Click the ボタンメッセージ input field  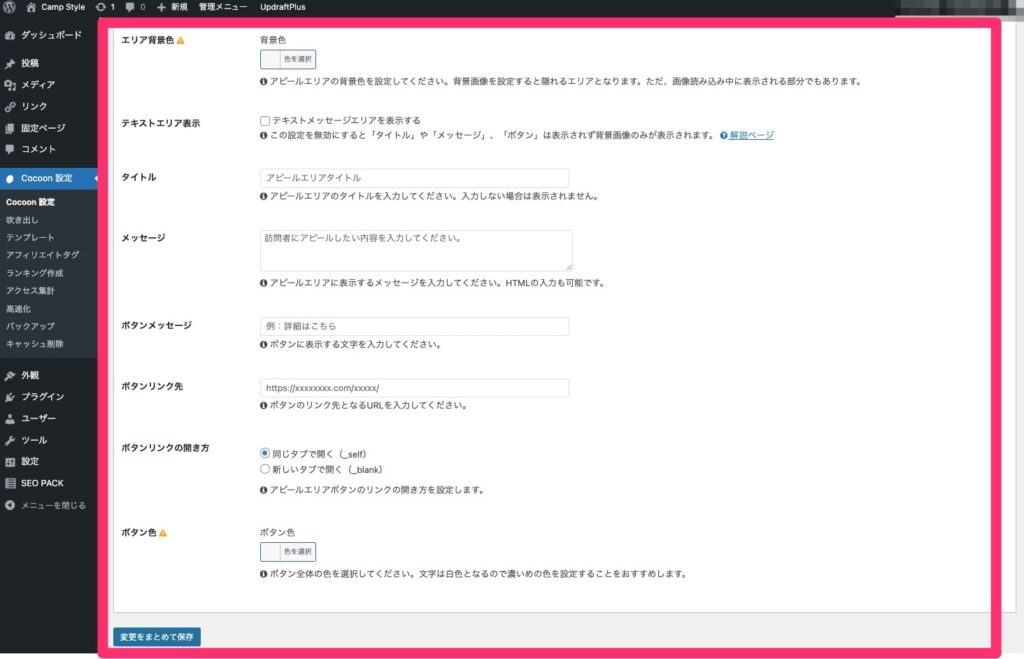pos(414,326)
